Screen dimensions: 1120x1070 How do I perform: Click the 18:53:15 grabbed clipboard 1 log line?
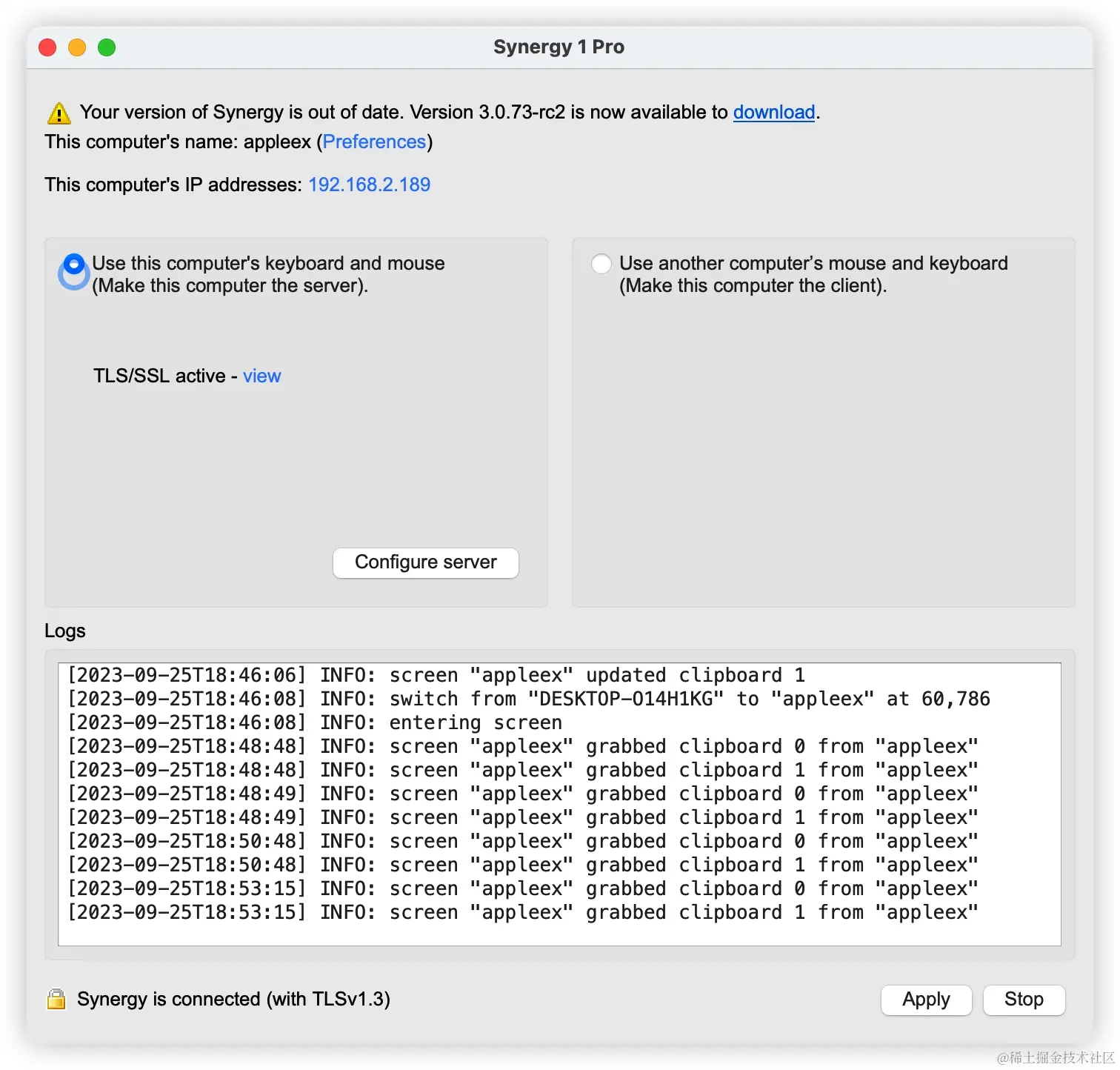point(523,912)
